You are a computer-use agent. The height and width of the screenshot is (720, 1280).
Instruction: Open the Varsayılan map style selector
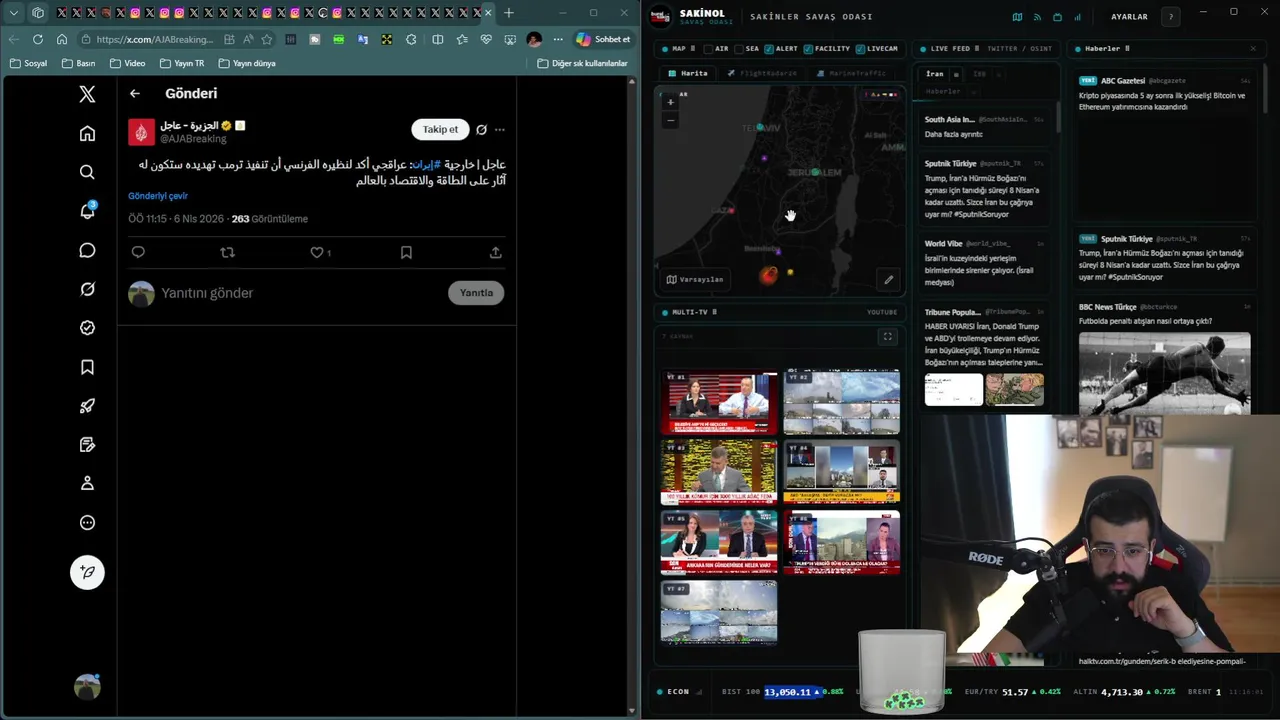pos(695,280)
